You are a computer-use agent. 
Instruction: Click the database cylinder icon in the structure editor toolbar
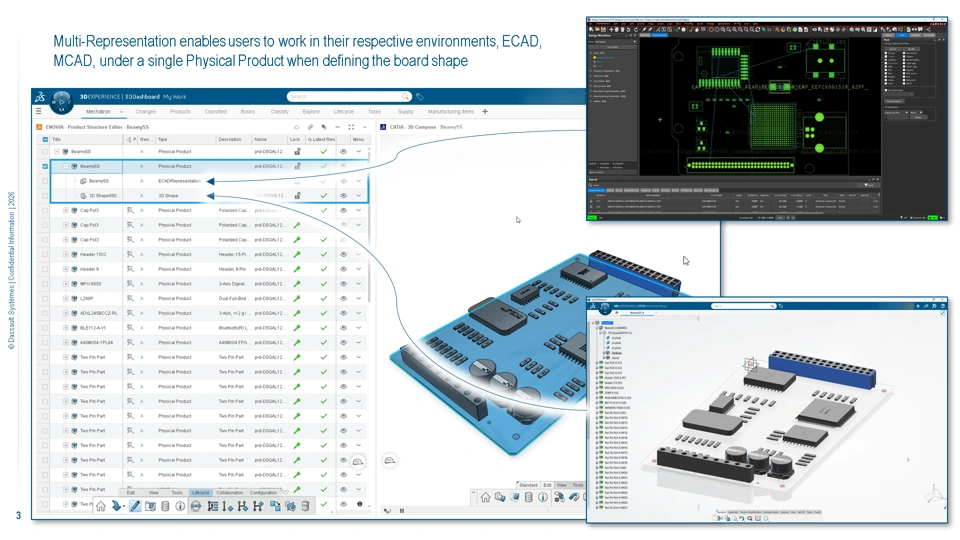click(165, 506)
